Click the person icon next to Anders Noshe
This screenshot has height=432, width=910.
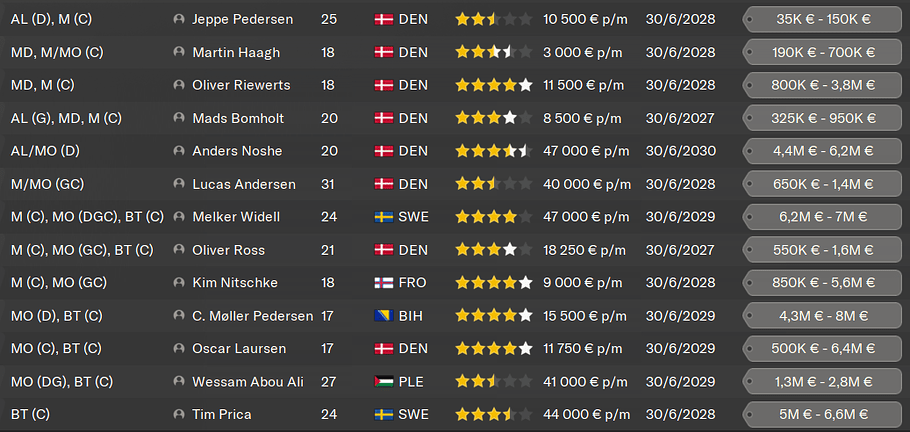point(179,151)
